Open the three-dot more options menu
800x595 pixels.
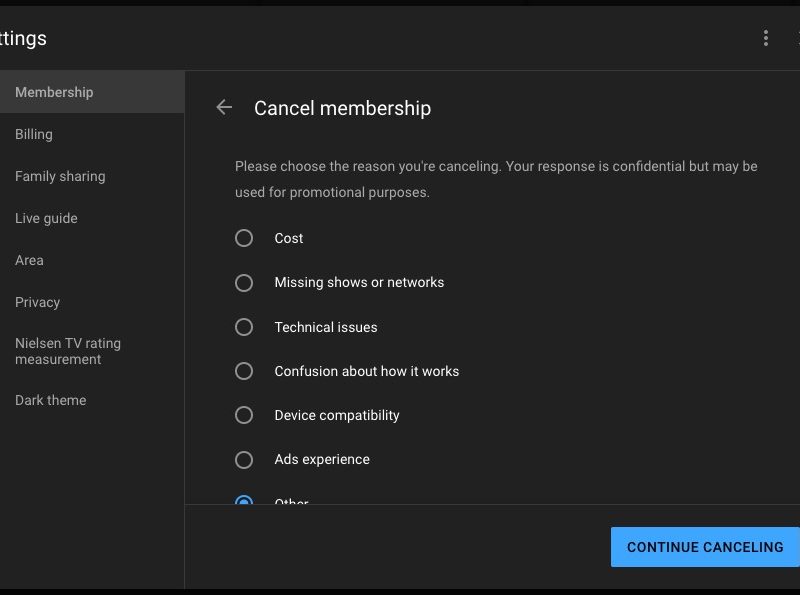click(x=766, y=38)
